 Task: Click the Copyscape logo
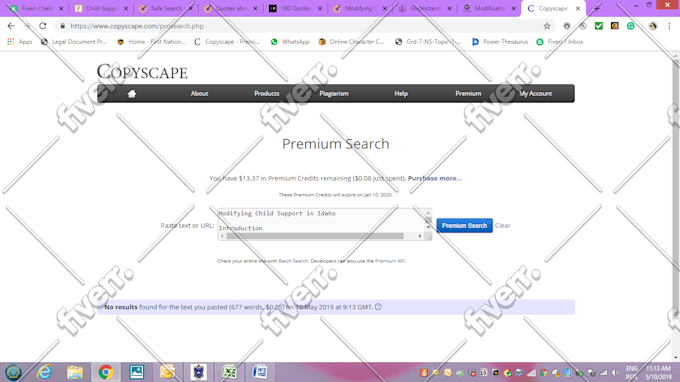tap(142, 72)
